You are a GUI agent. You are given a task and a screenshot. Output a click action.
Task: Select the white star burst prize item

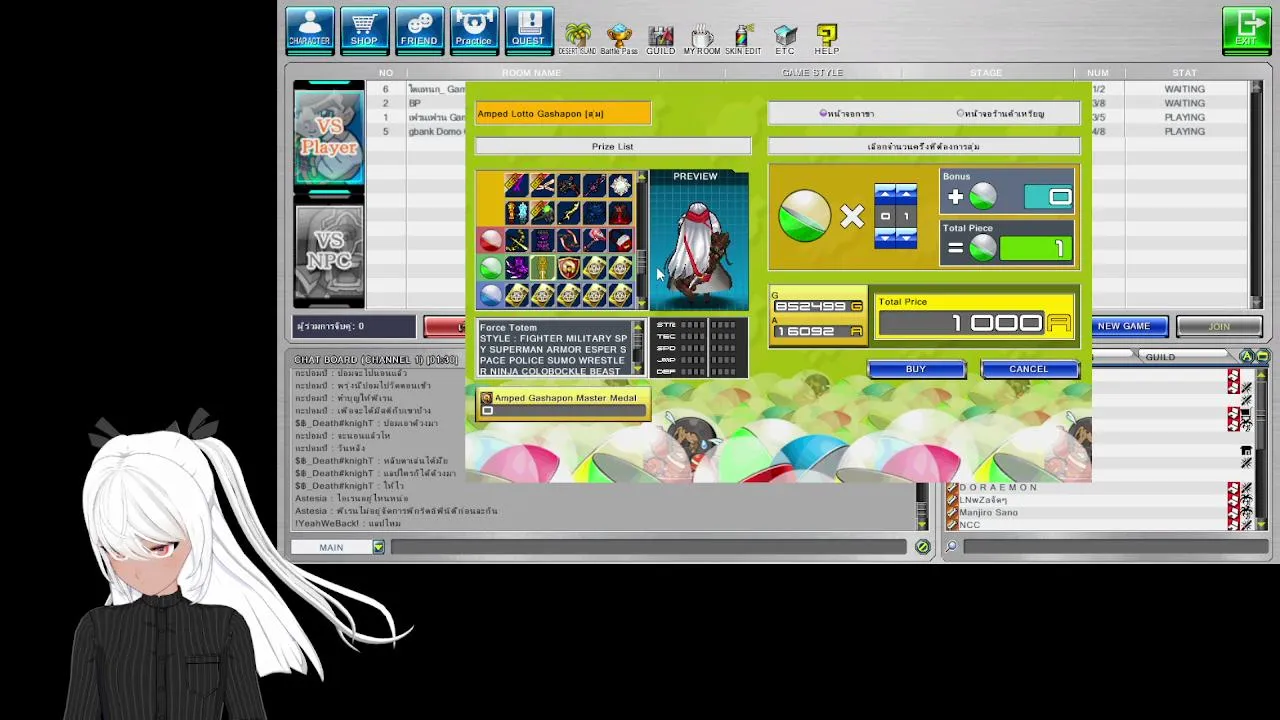click(620, 185)
